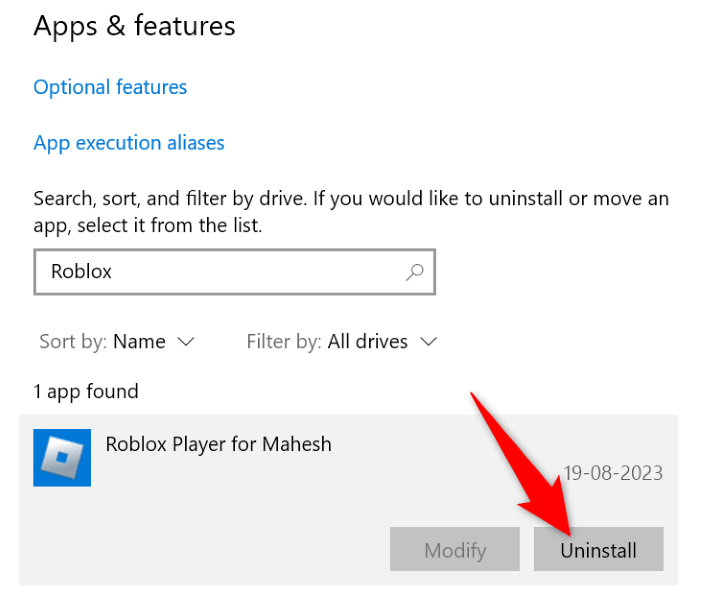Viewport: 704px width, 600px height.
Task: Click the chevron beside Sort by Name
Action: click(185, 342)
